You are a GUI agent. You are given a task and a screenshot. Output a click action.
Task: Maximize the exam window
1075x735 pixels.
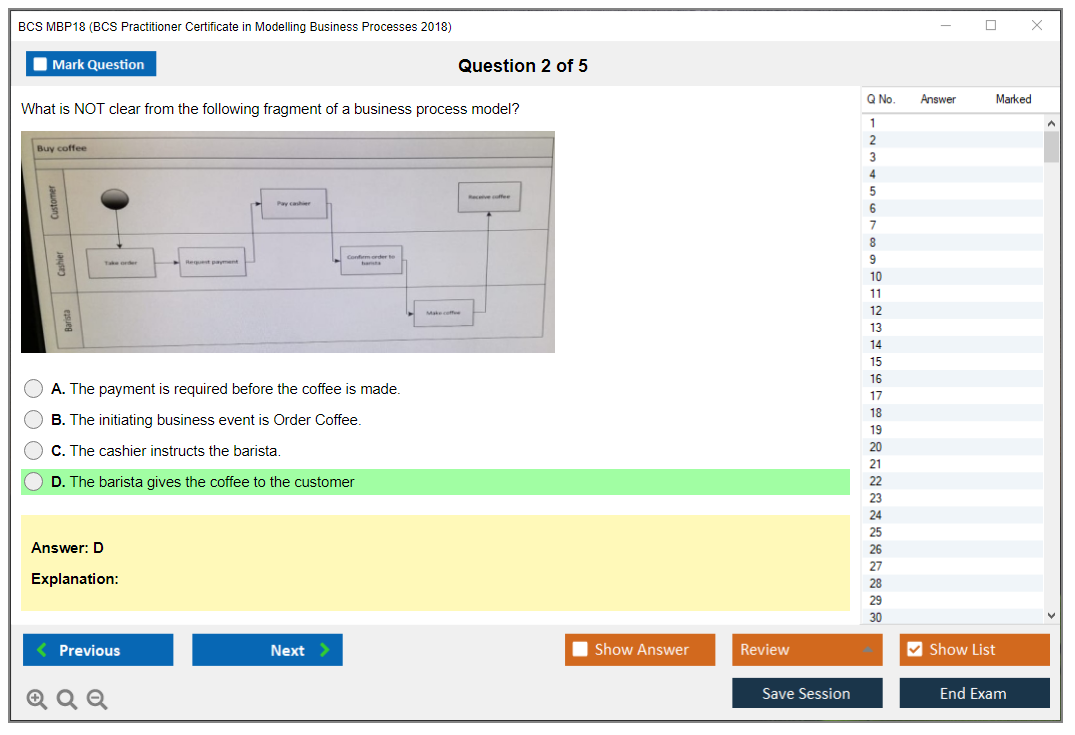point(990,26)
